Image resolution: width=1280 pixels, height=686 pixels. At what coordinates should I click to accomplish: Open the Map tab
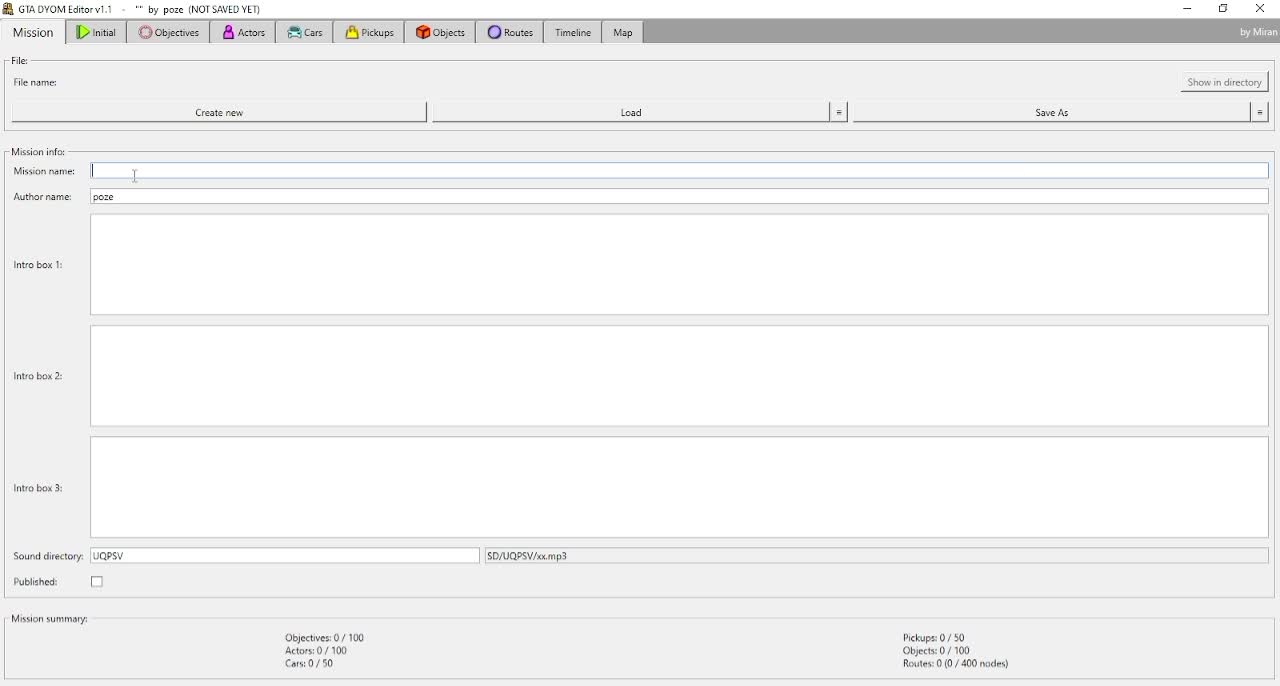coord(621,31)
